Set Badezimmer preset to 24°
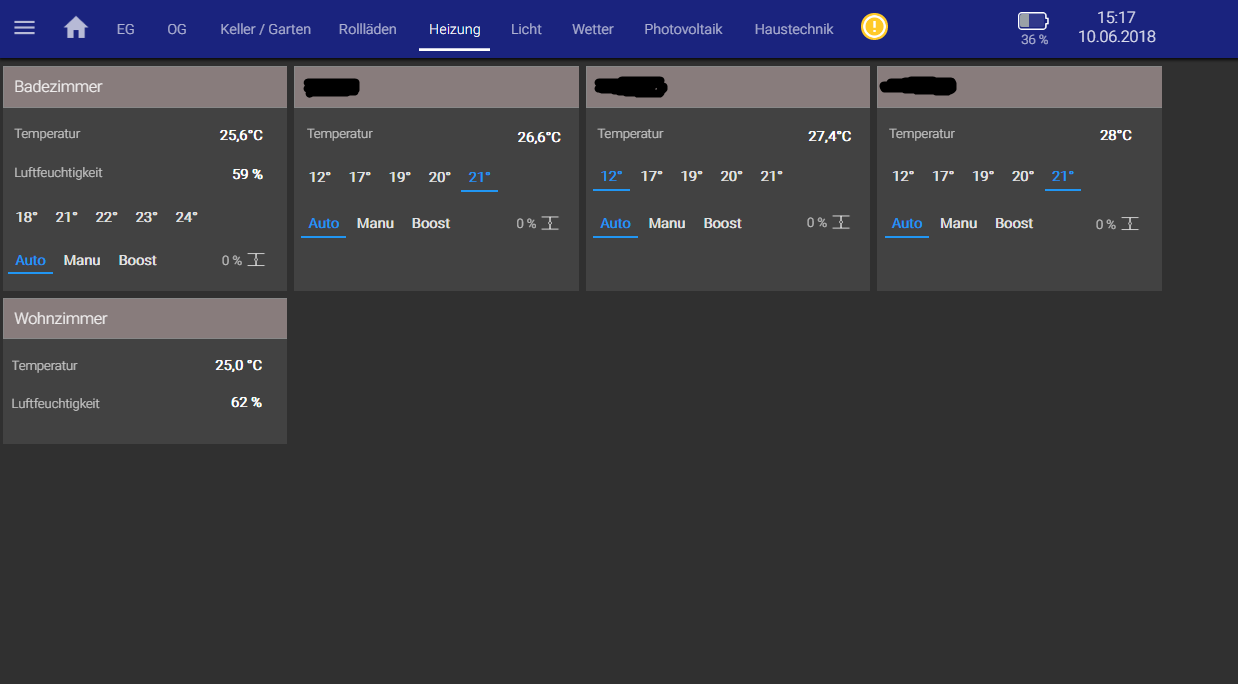1238x684 pixels. (187, 217)
